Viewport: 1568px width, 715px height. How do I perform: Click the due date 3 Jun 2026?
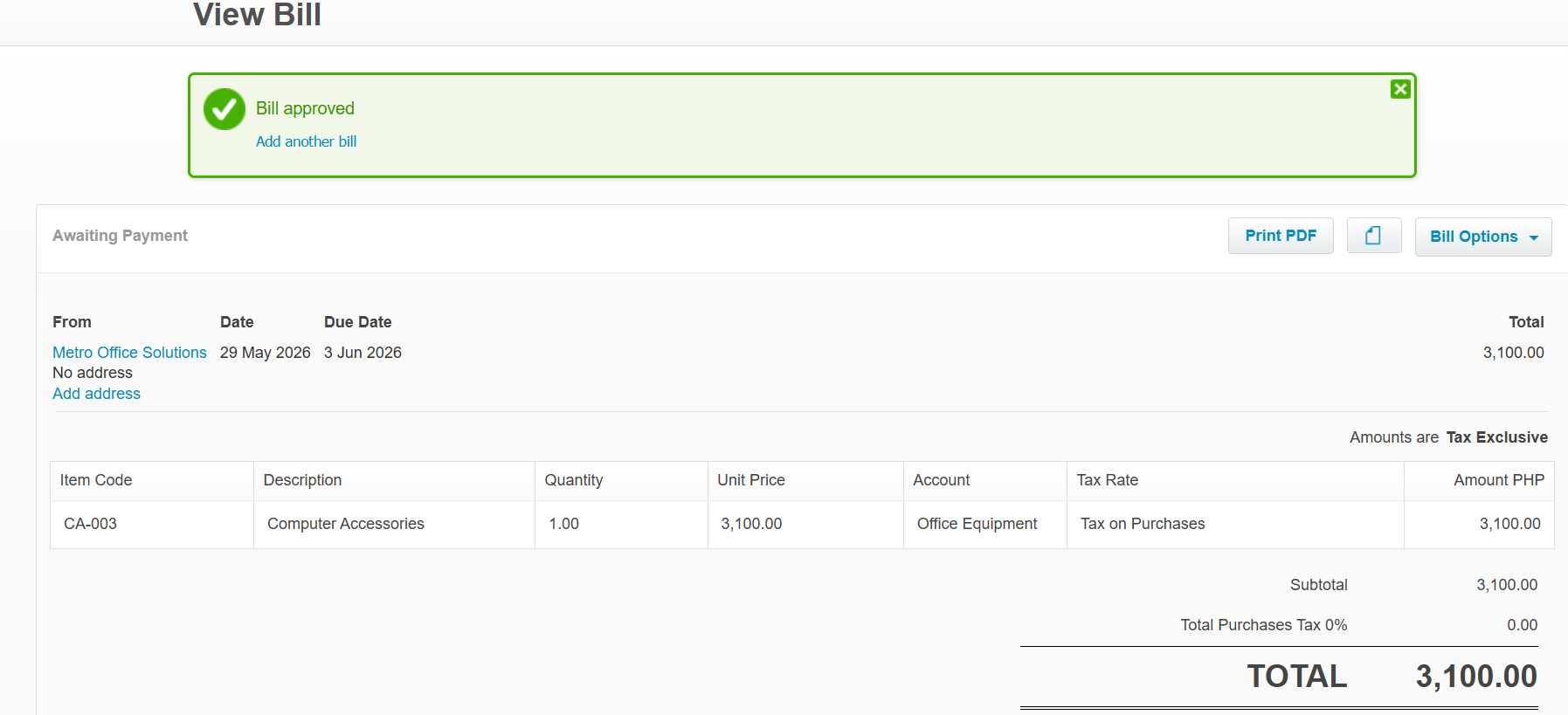tap(363, 353)
